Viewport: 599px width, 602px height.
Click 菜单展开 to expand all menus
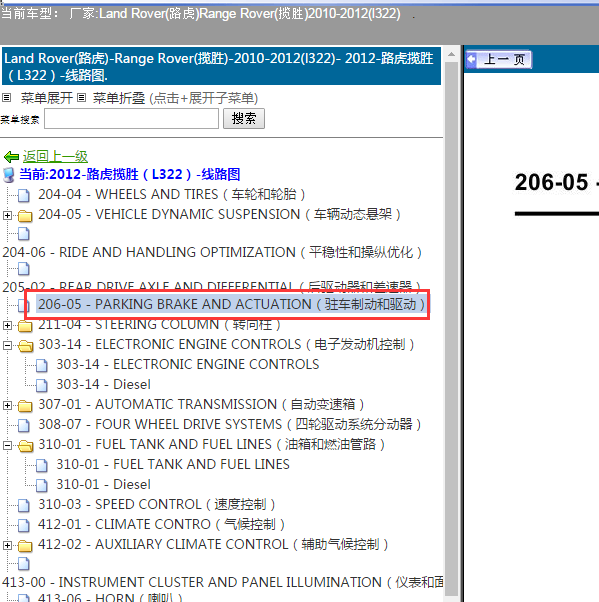point(46,98)
